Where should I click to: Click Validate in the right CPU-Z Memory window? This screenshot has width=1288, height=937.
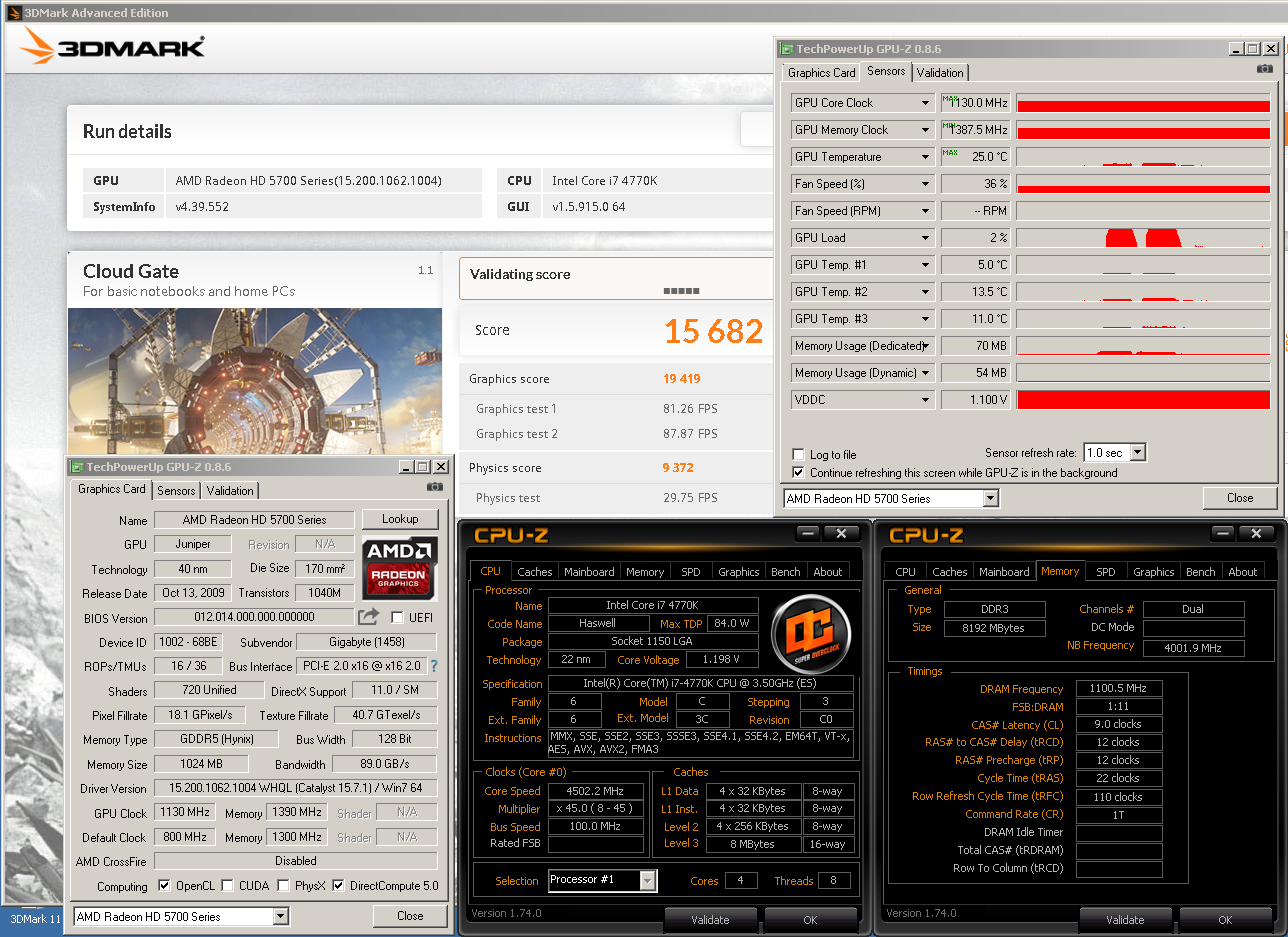pos(1125,920)
